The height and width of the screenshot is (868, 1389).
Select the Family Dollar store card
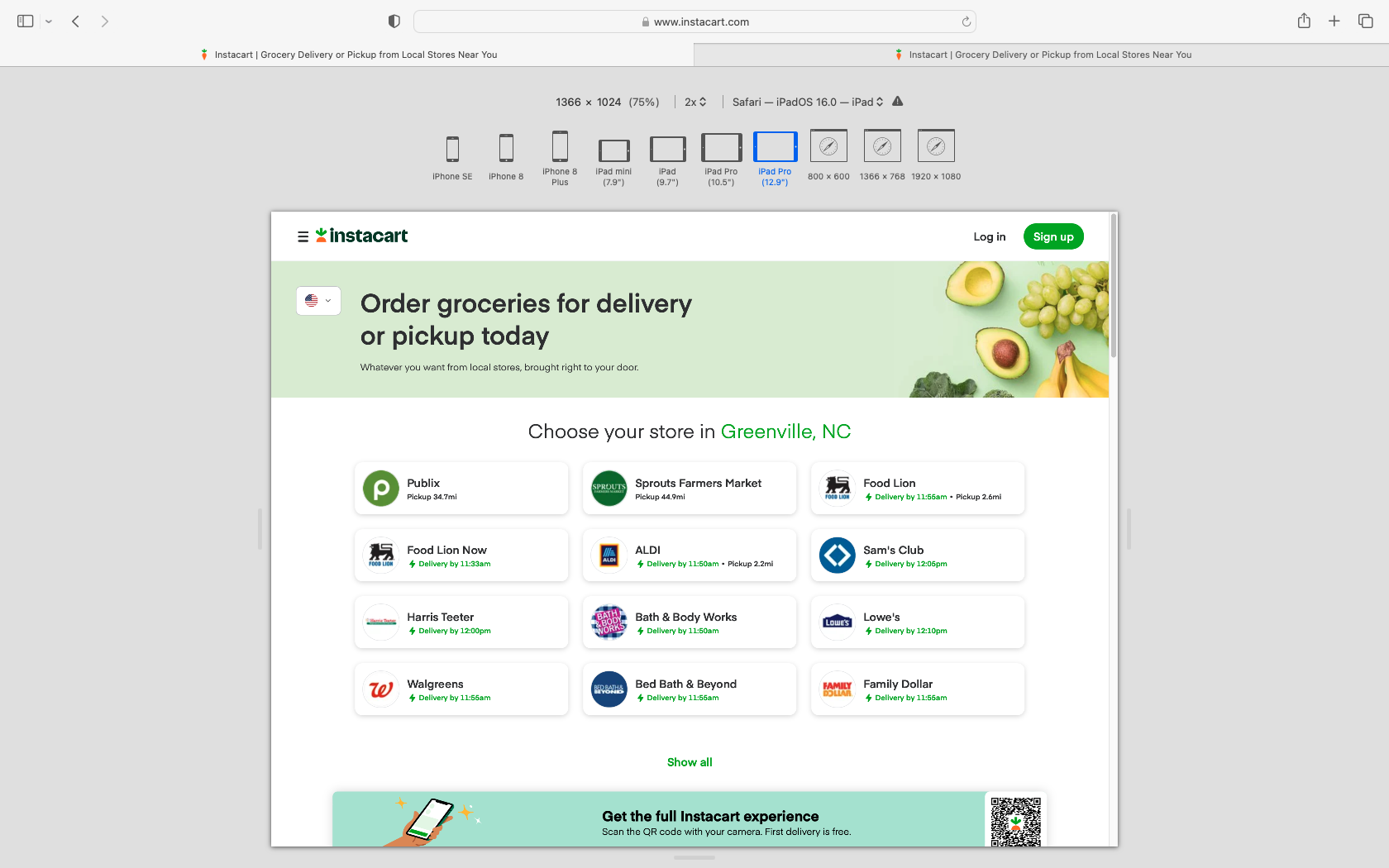click(918, 689)
